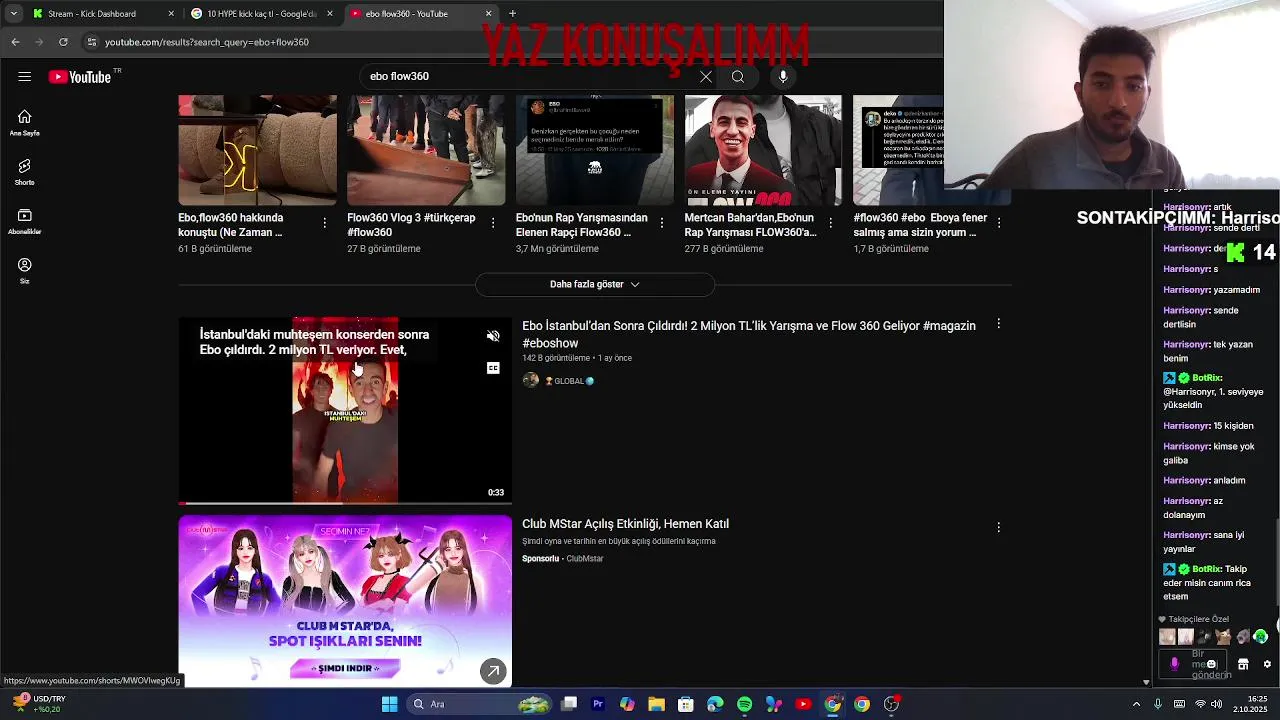
Task: Open File Explorer from the taskbar
Action: [x=656, y=704]
